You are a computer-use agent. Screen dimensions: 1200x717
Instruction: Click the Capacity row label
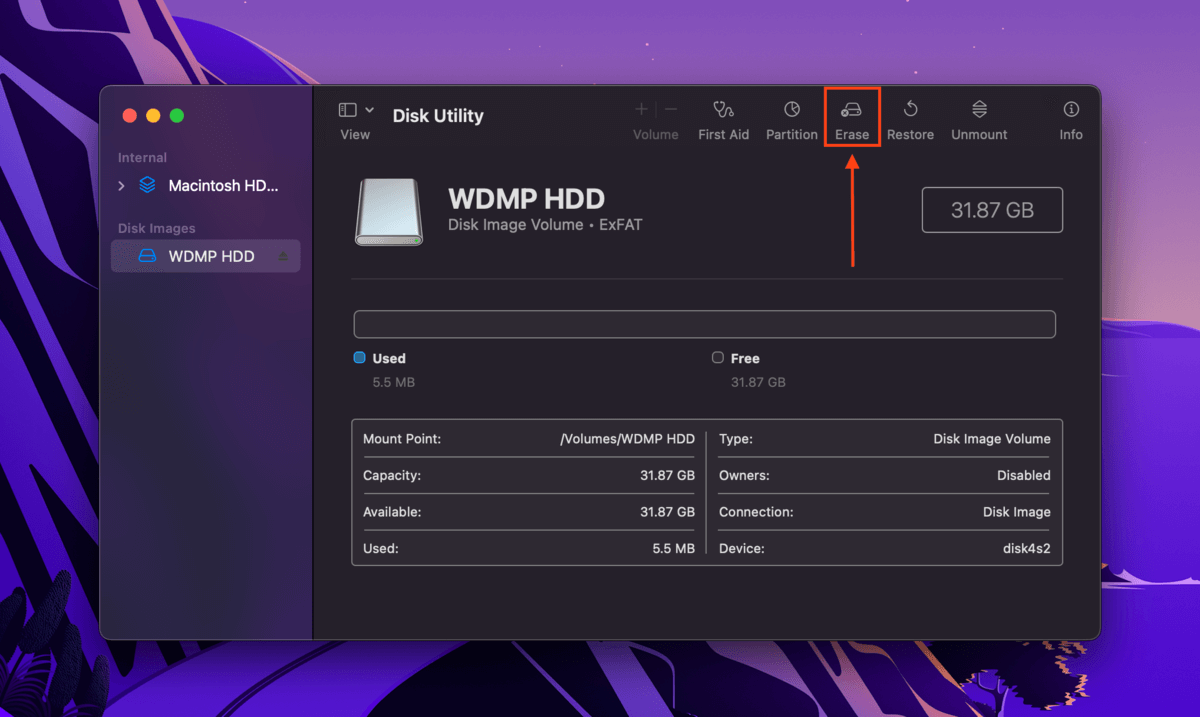tap(392, 475)
